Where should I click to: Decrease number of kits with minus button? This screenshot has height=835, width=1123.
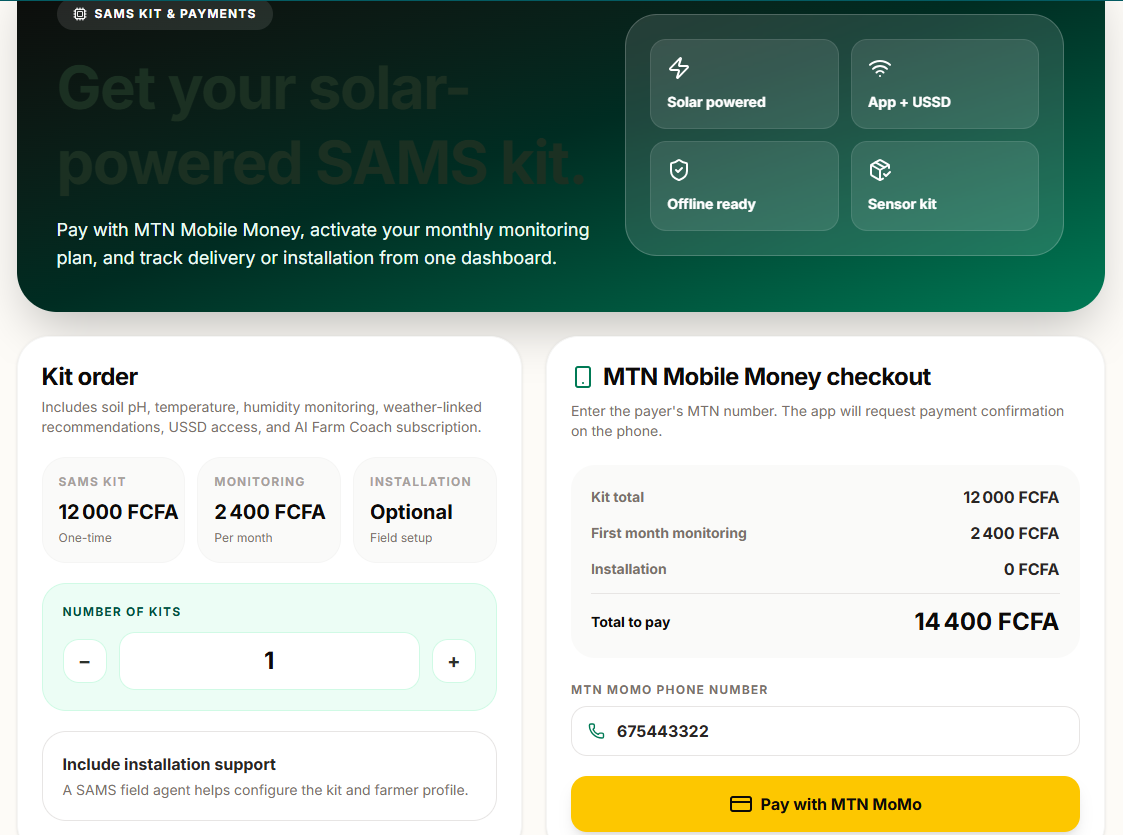[x=85, y=661]
